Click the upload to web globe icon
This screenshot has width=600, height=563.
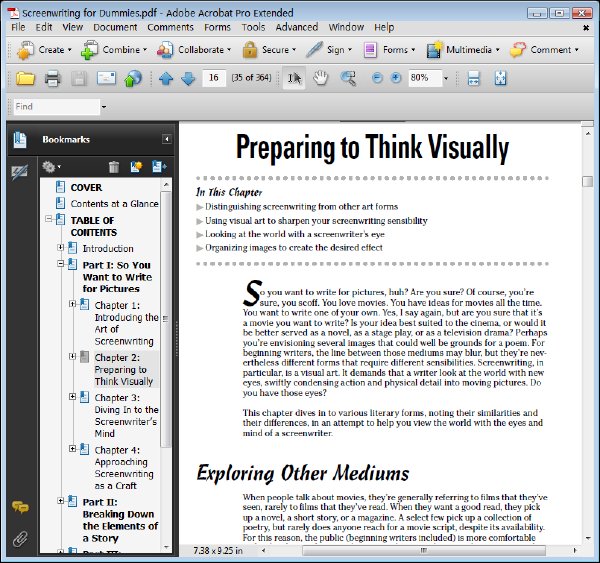(x=133, y=78)
